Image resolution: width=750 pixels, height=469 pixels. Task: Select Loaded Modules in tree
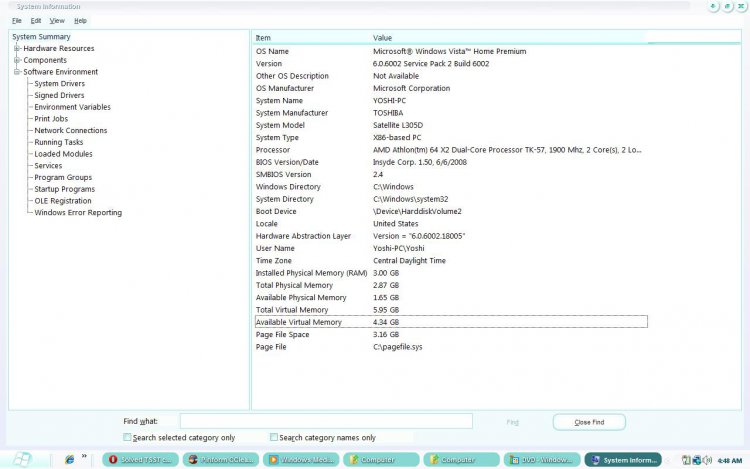63,154
